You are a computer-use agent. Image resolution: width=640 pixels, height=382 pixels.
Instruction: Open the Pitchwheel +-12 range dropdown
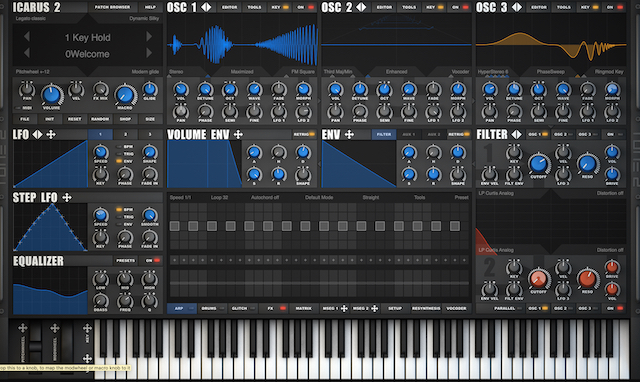(33, 71)
